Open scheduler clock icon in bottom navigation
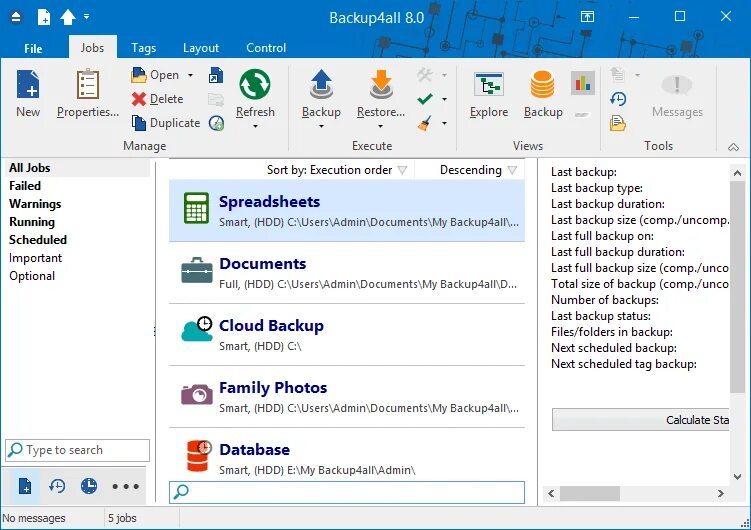The width and height of the screenshot is (751, 530). pyautogui.click(x=89, y=486)
